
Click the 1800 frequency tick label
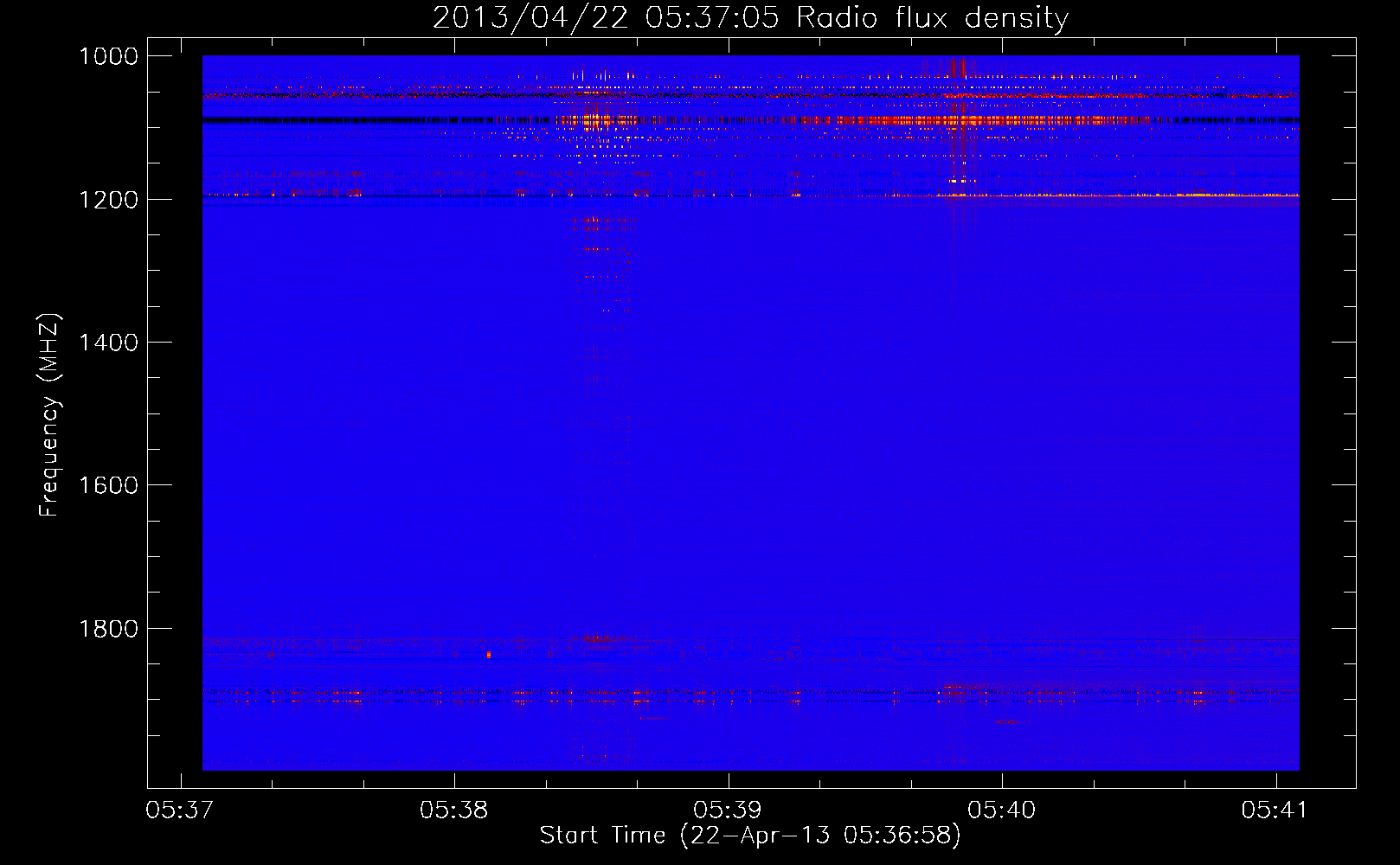tap(108, 629)
